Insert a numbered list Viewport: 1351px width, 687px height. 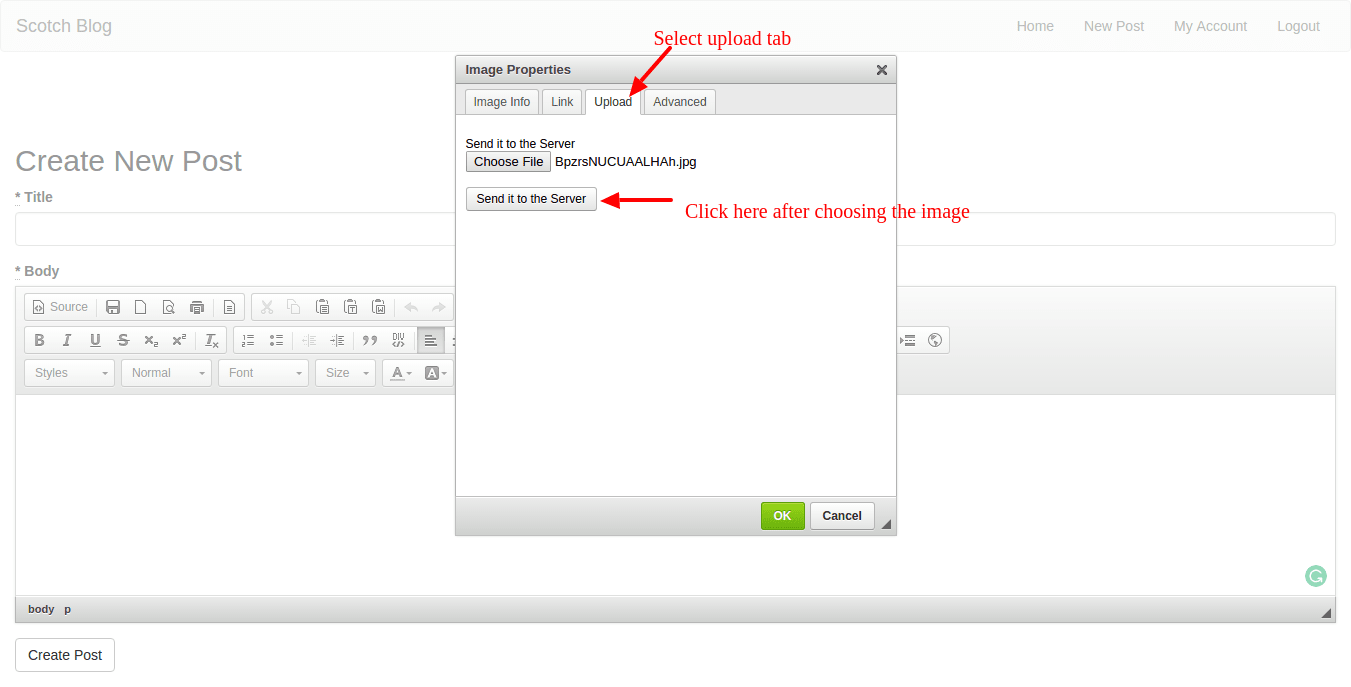click(x=248, y=340)
